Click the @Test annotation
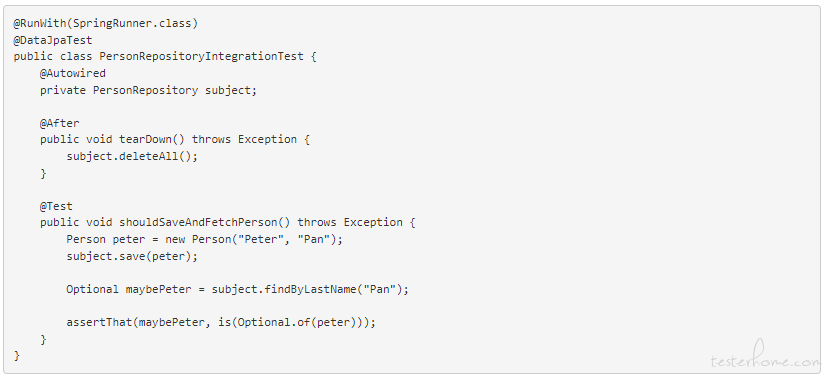The height and width of the screenshot is (379, 823). pyautogui.click(x=56, y=206)
